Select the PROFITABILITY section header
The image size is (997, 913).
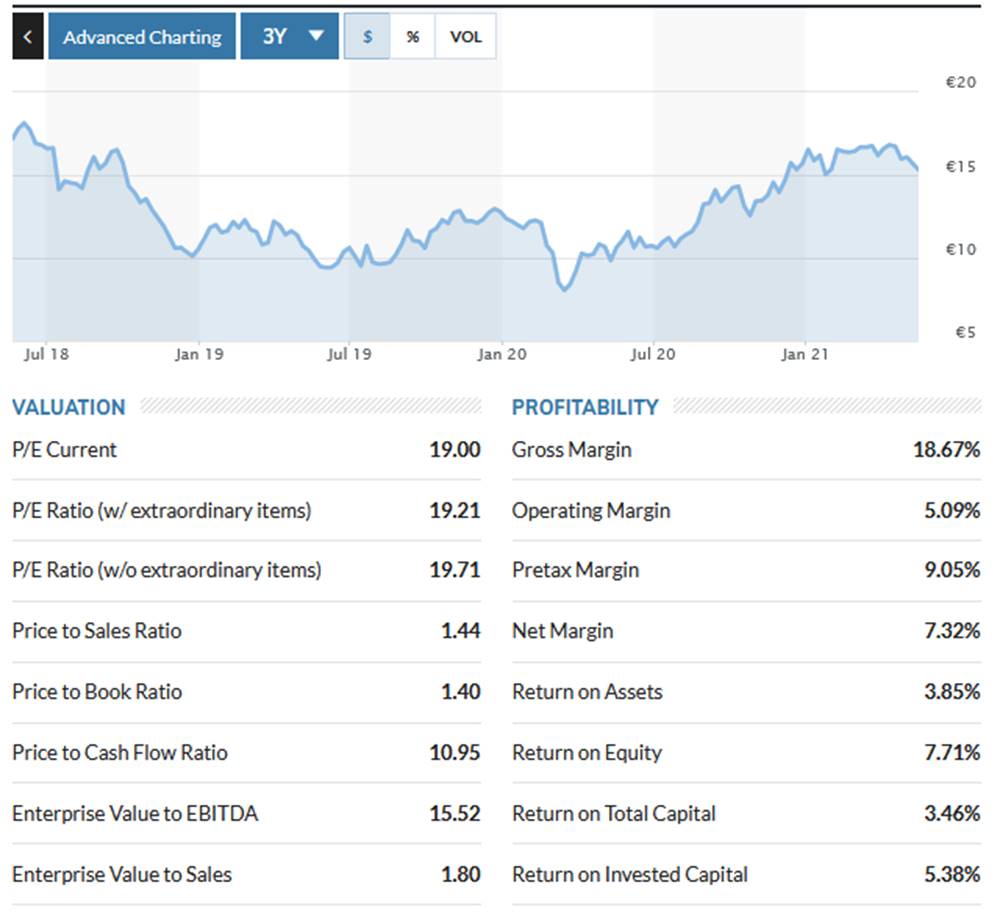[x=585, y=407]
